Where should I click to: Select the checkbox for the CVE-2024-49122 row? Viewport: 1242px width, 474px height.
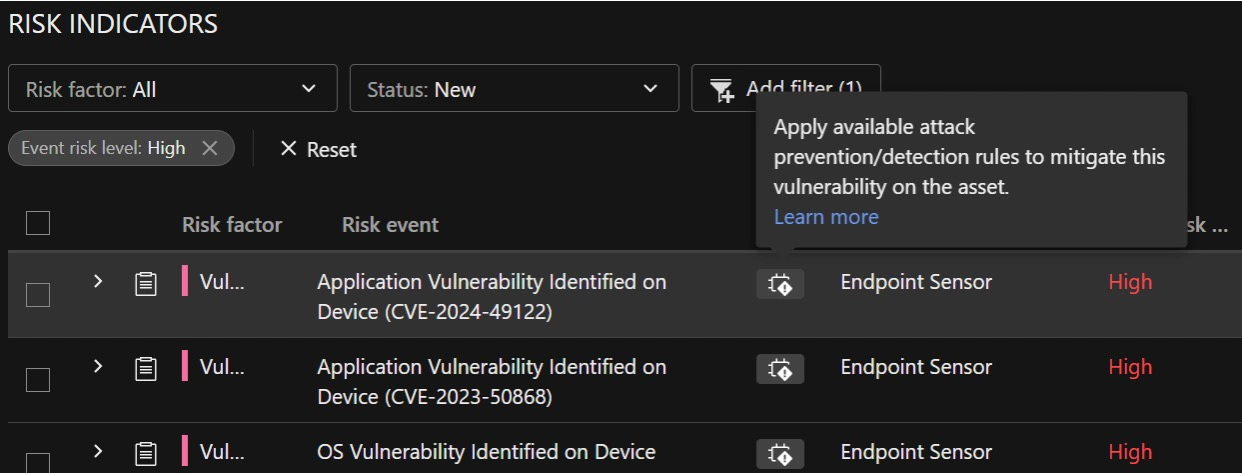(38, 295)
